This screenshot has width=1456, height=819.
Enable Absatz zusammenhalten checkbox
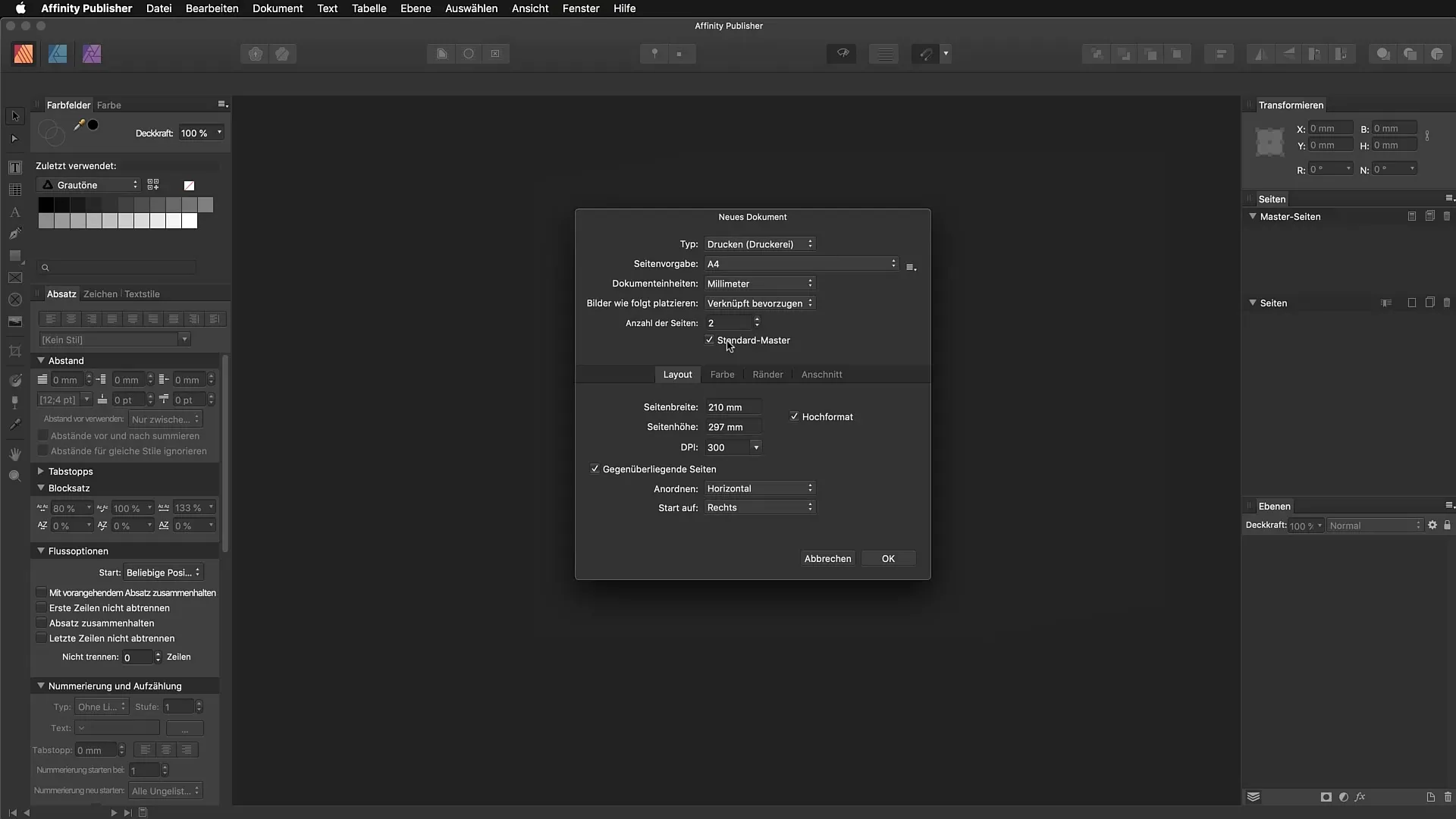(42, 623)
